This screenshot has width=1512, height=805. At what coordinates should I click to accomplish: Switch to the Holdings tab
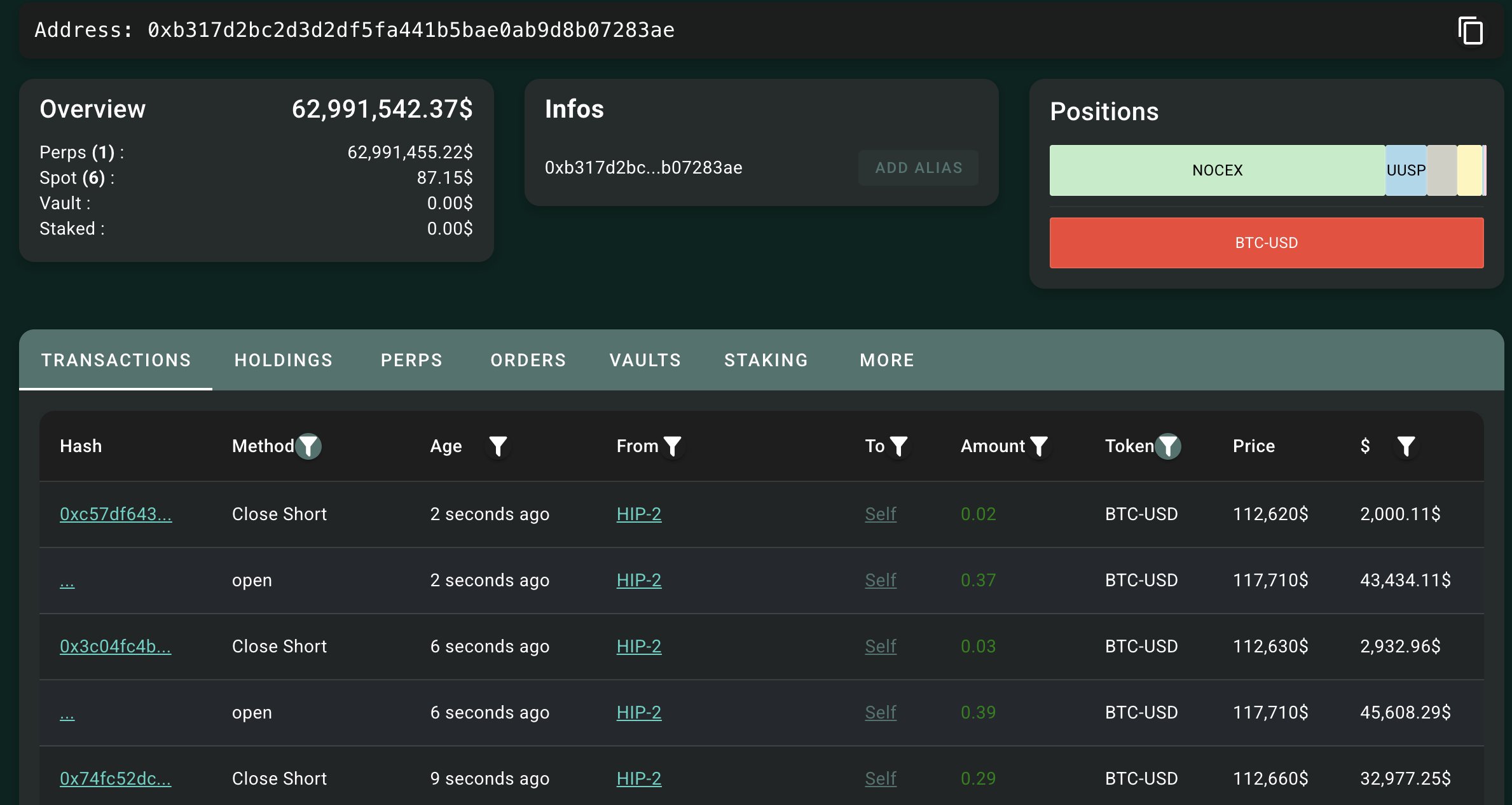284,360
